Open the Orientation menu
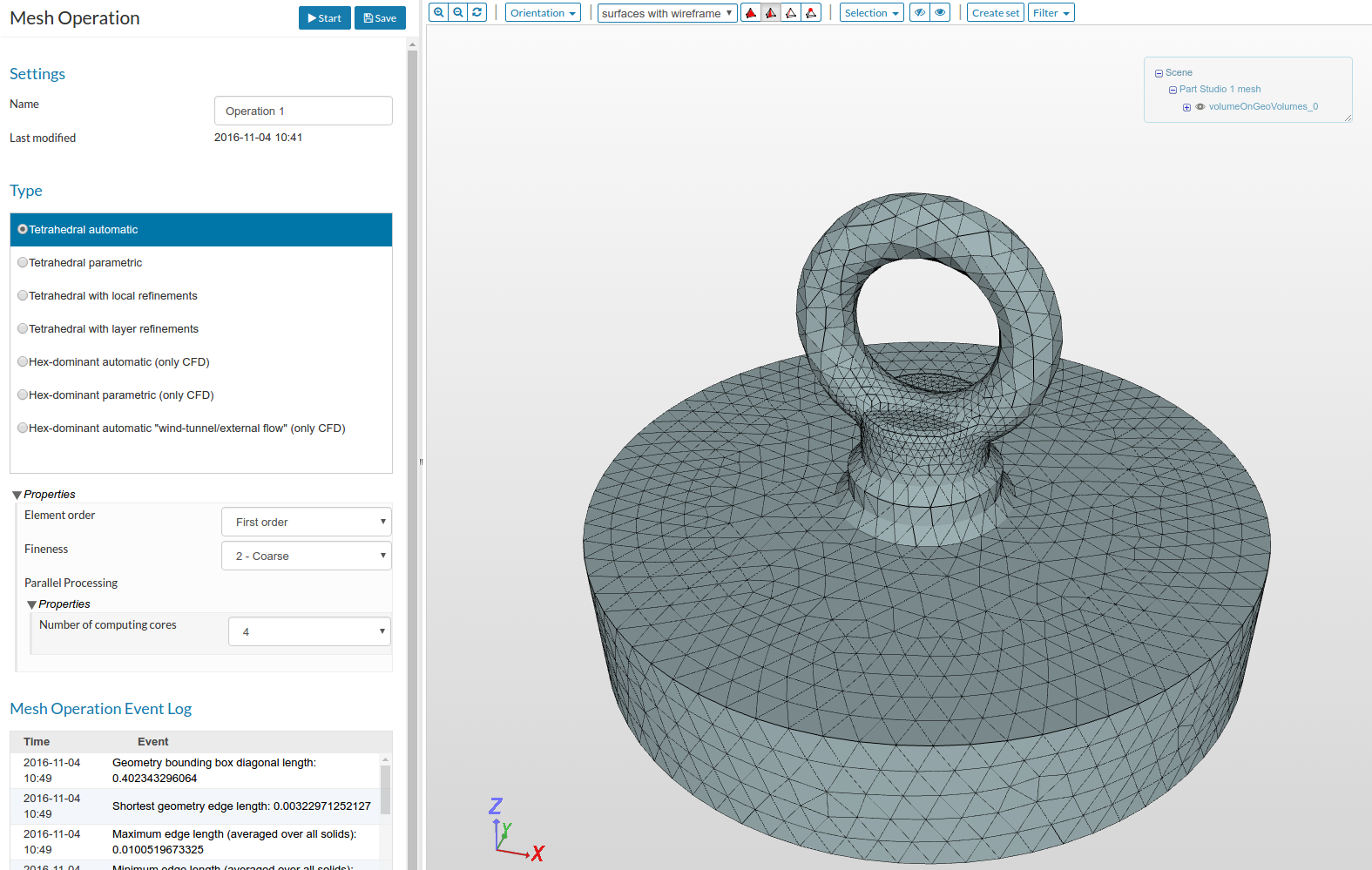1372x870 pixels. point(542,13)
